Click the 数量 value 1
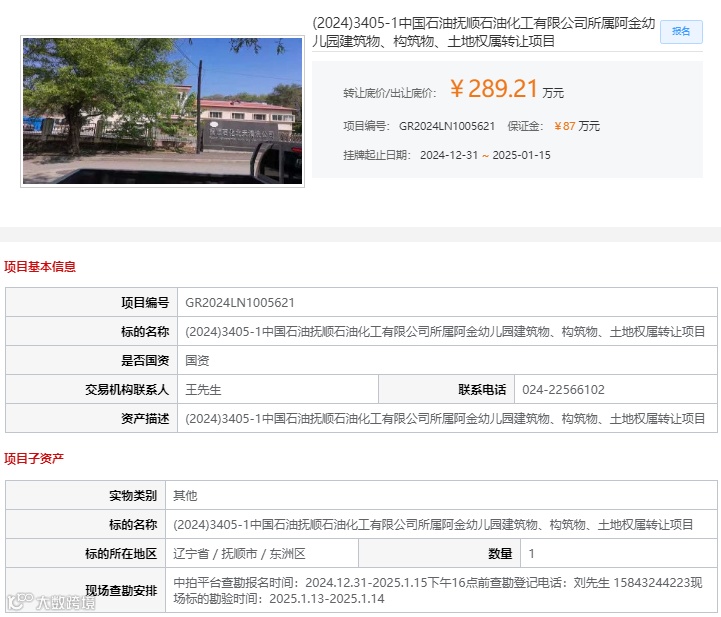Viewport: 721px width, 617px height. pyautogui.click(x=532, y=554)
